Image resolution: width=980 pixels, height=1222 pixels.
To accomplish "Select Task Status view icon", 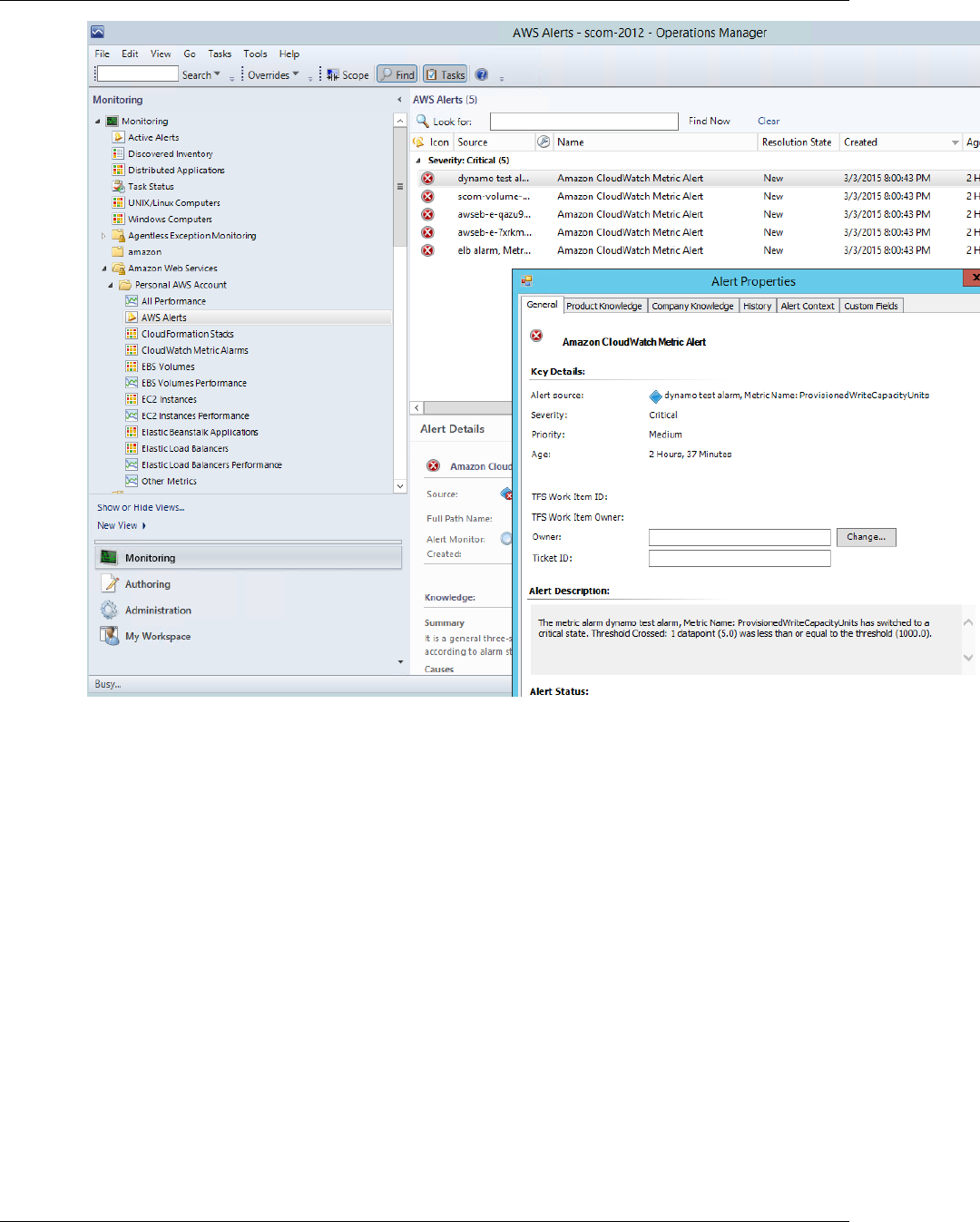I will (x=118, y=186).
